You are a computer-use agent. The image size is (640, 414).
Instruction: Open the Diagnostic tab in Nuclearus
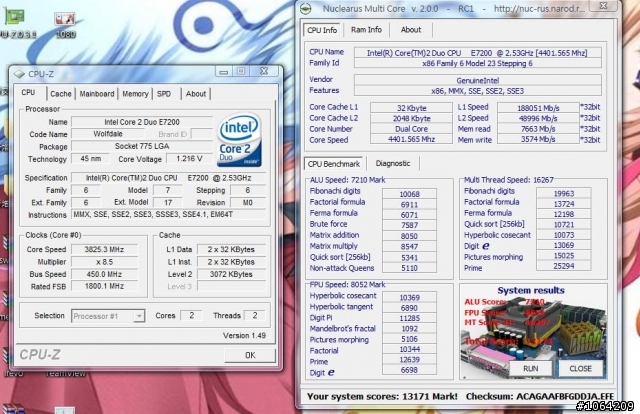tap(393, 163)
